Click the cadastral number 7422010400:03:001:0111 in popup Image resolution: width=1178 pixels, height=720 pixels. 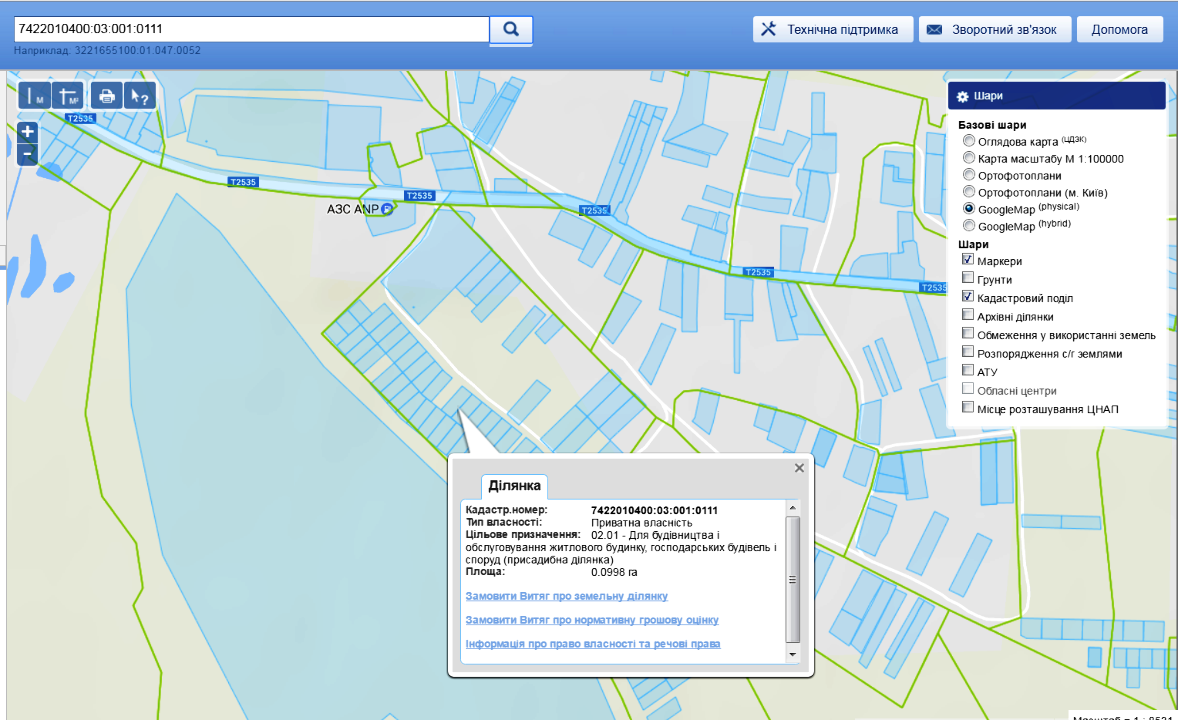(654, 510)
